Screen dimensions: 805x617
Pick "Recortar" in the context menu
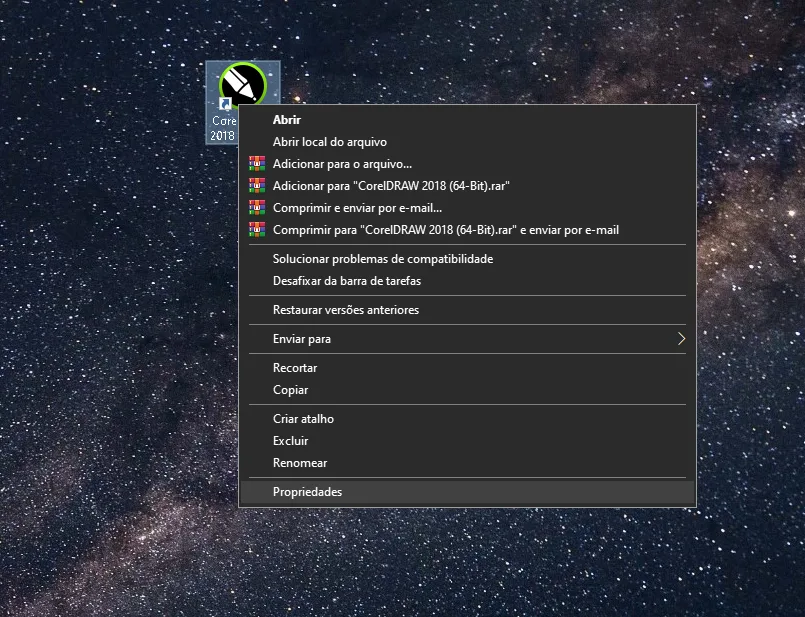click(295, 368)
